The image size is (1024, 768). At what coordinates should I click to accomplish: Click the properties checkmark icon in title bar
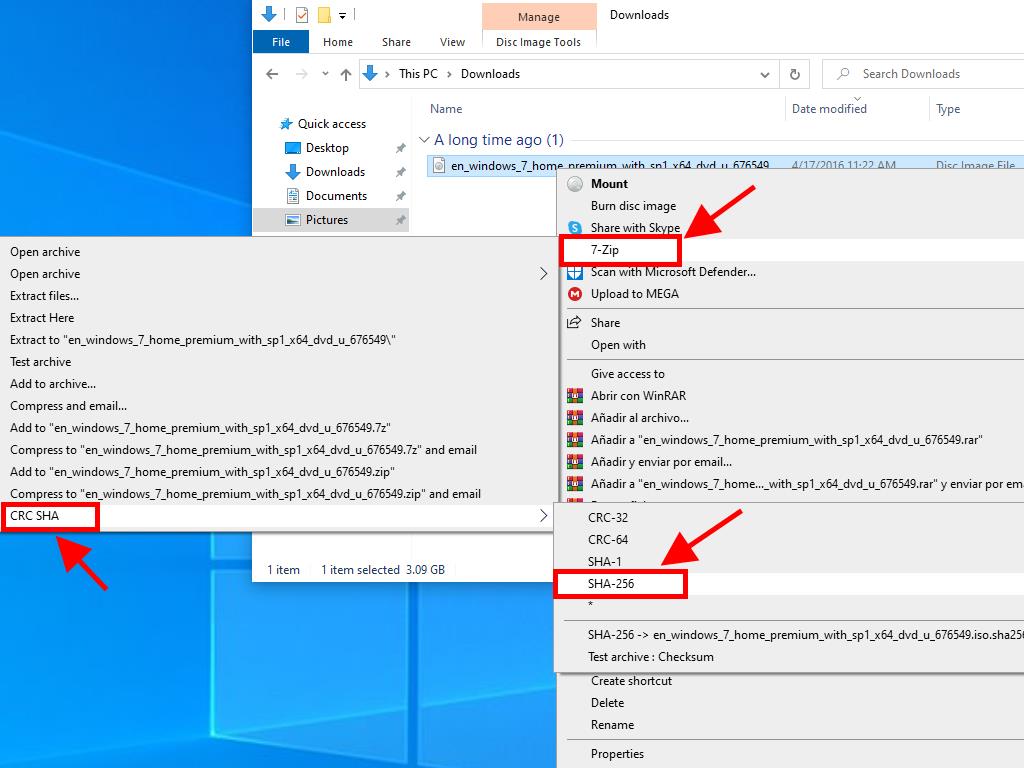(302, 15)
